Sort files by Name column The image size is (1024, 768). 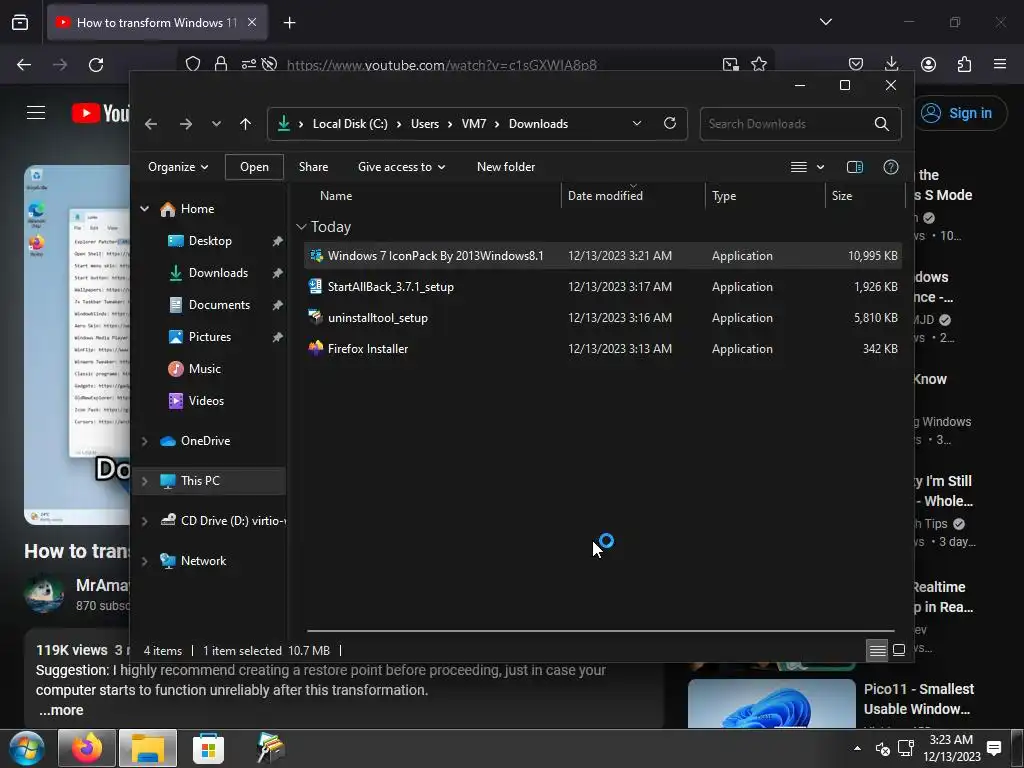tap(336, 196)
